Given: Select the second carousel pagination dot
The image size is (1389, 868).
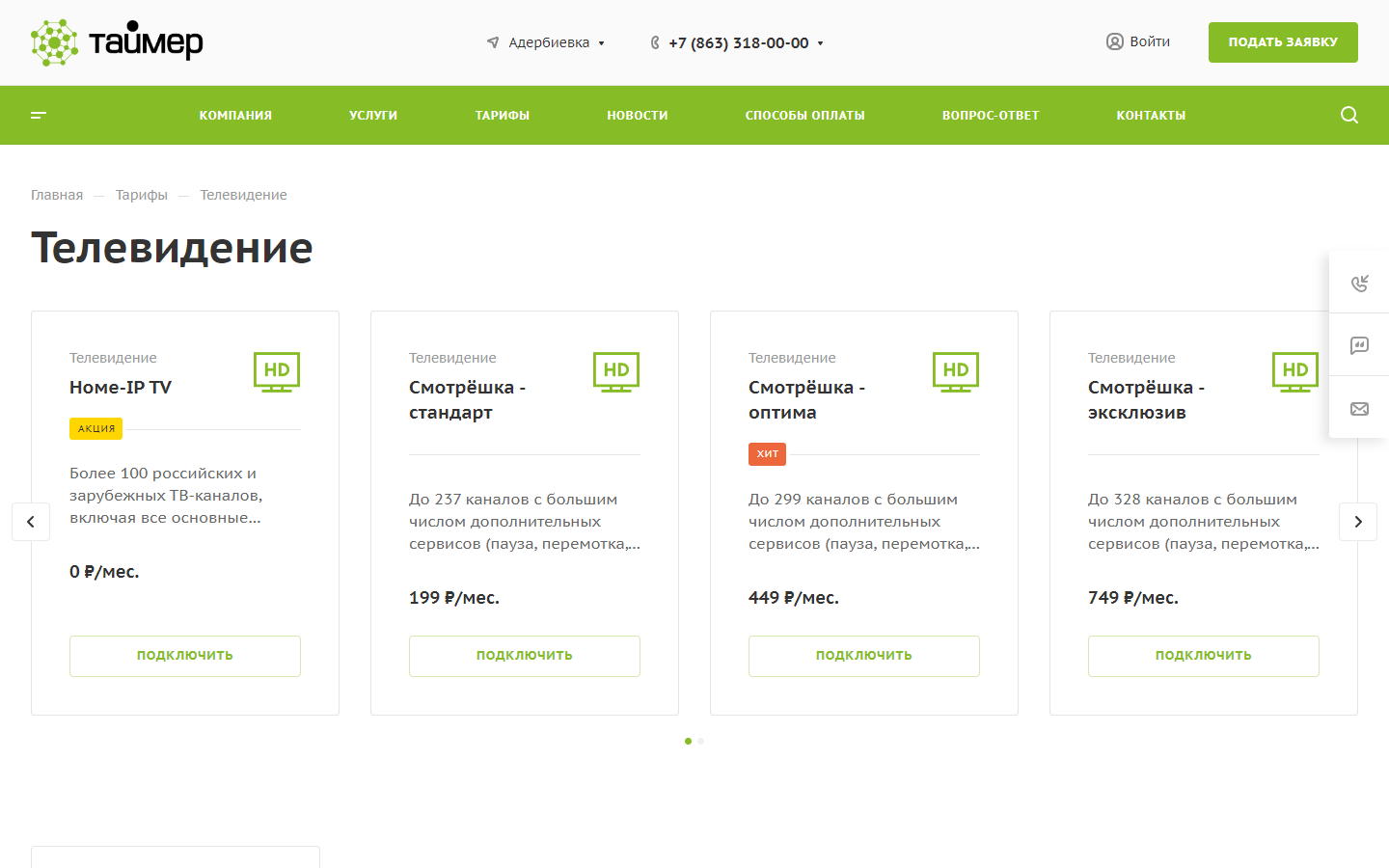Looking at the screenshot, I should pos(701,741).
